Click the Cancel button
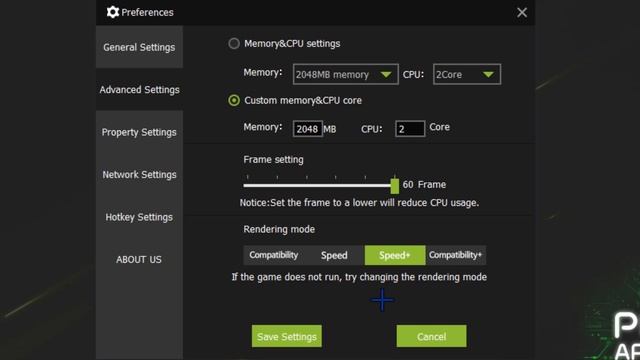 click(431, 336)
